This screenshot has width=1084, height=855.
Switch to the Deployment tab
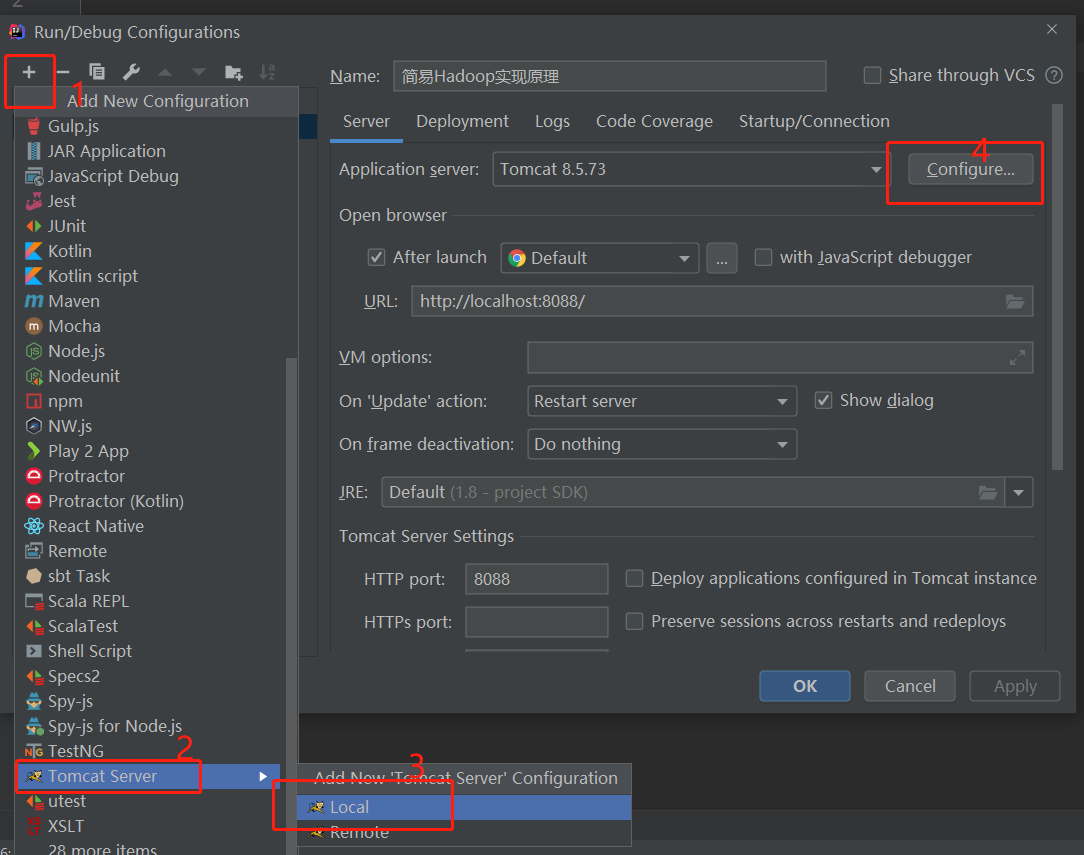(462, 122)
